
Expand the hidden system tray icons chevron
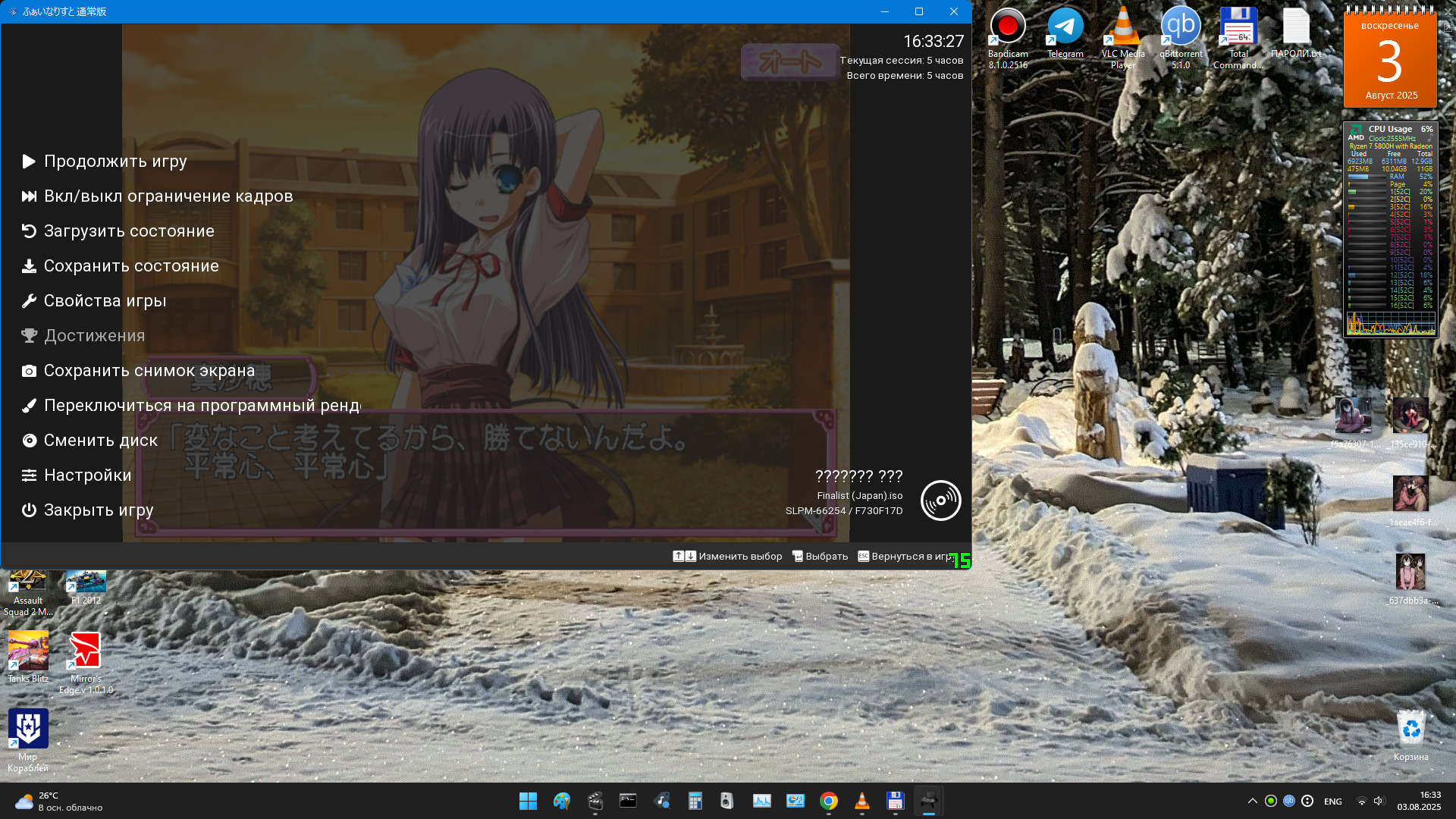pos(1252,801)
